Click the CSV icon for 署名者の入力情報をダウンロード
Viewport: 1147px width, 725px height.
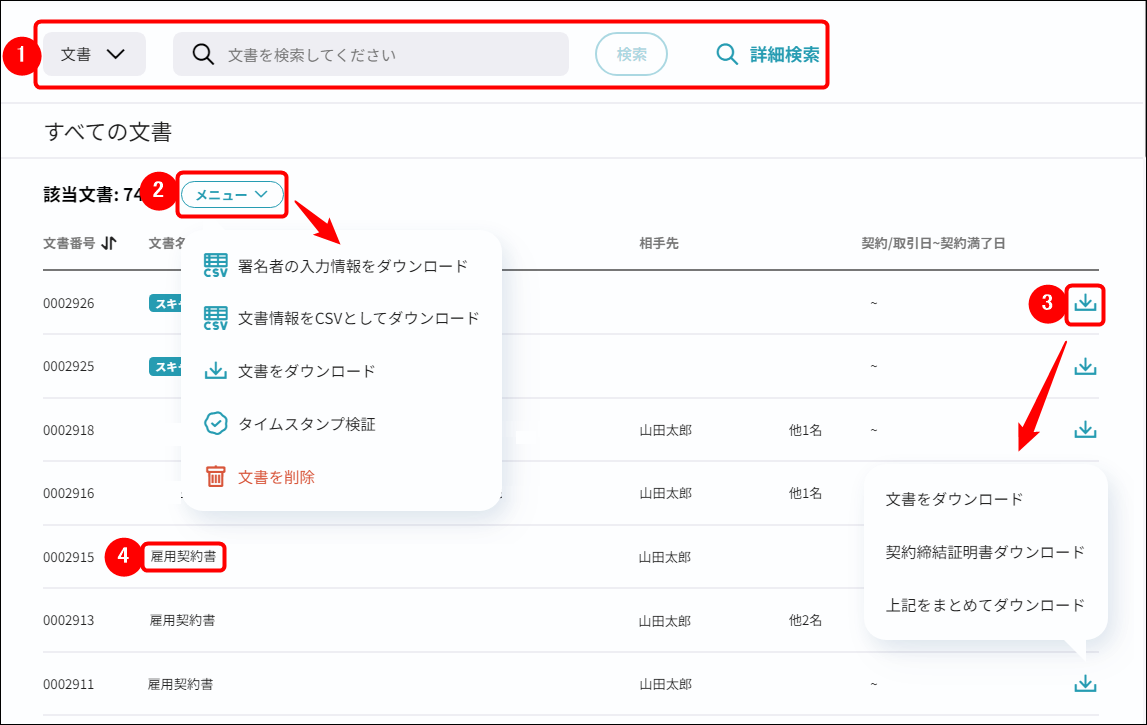[215, 266]
